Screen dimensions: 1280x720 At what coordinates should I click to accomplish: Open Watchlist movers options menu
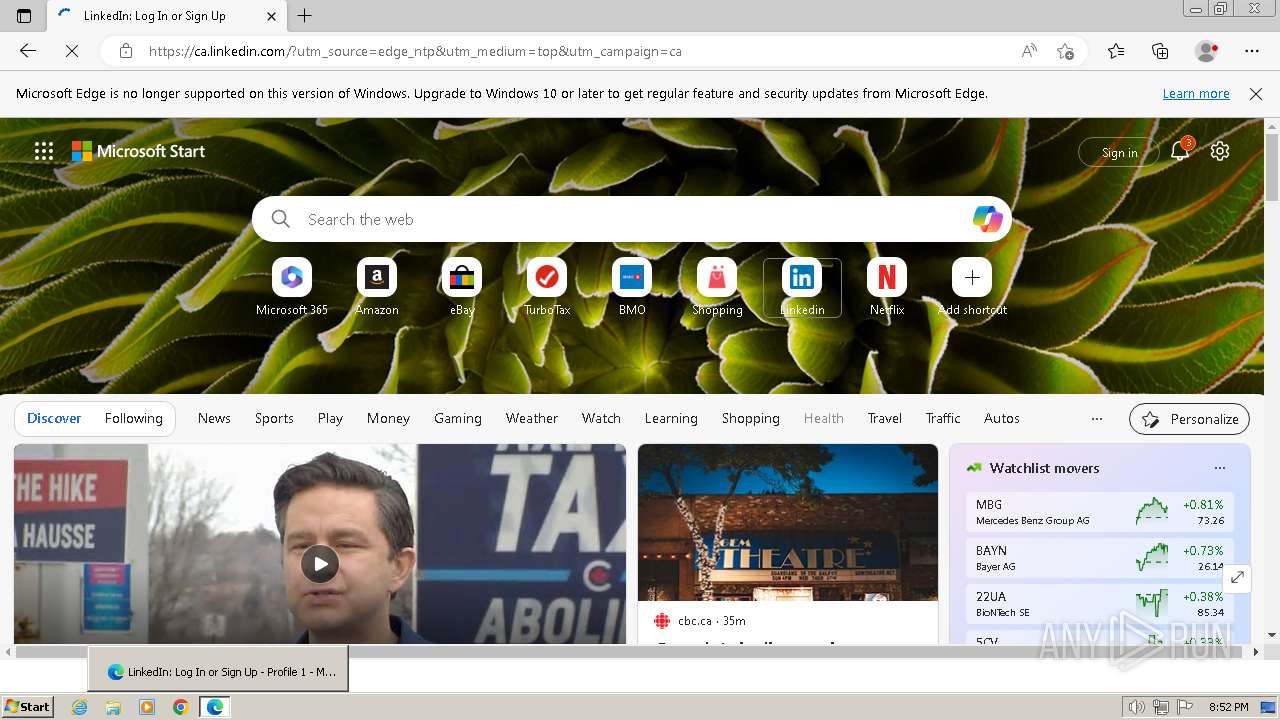[1220, 468]
